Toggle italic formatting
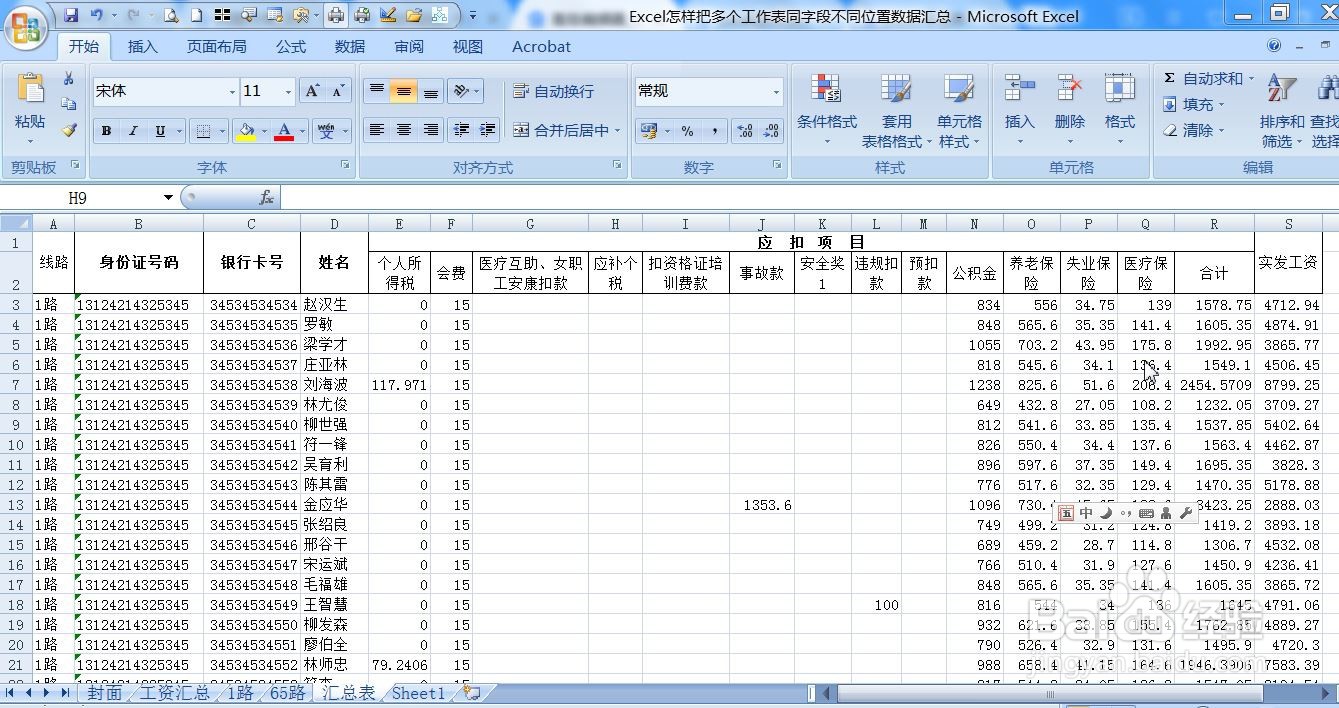This screenshot has height=708, width=1339. point(132,130)
